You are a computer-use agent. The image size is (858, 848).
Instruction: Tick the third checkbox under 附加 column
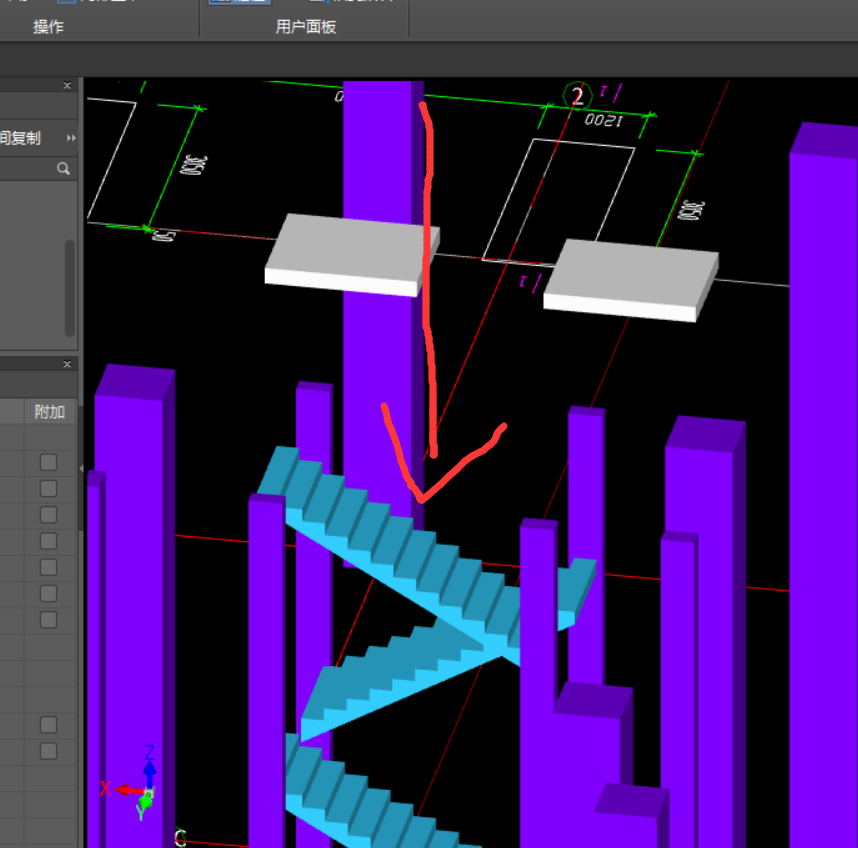(49, 515)
